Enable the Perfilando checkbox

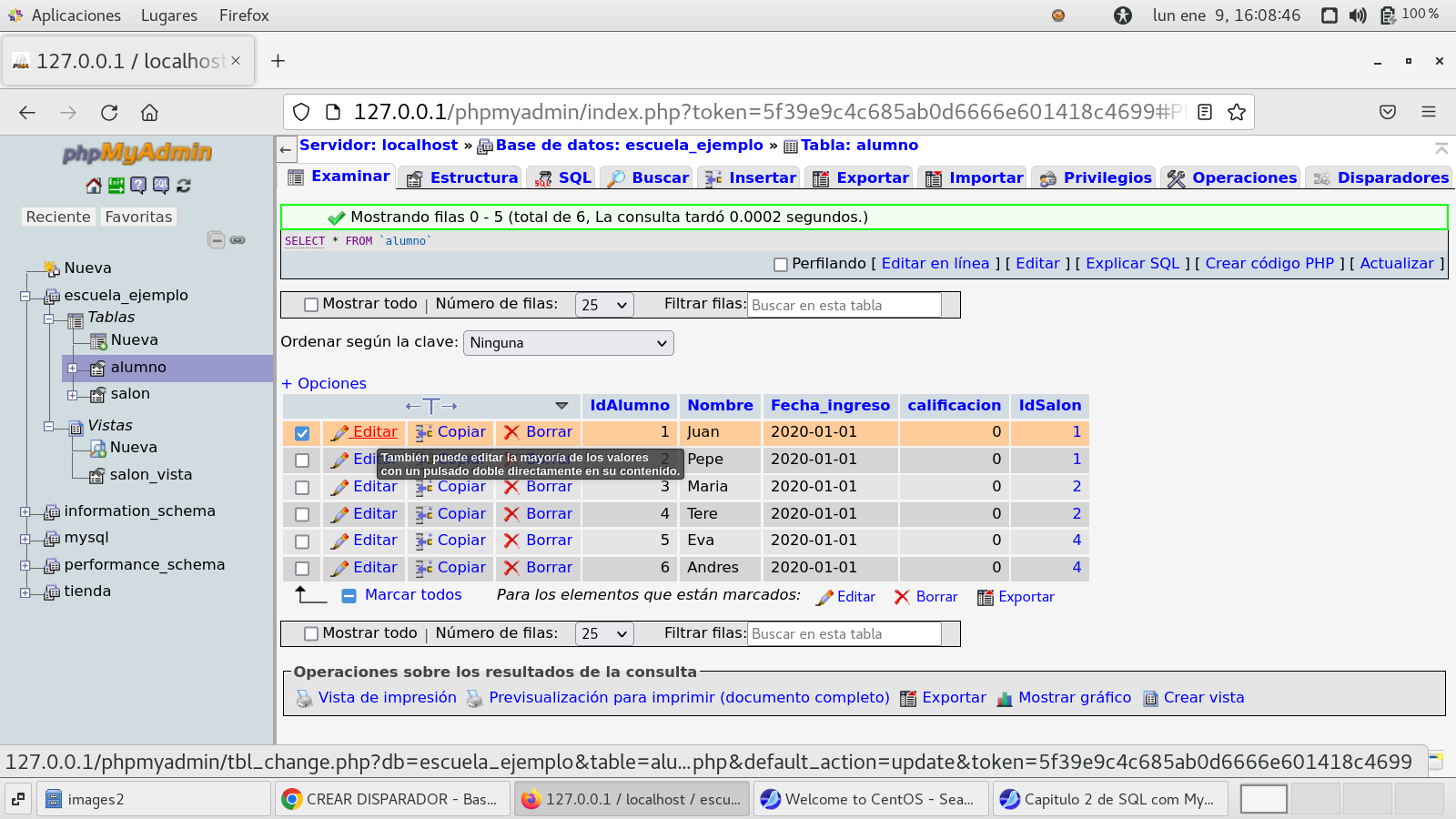point(780,265)
